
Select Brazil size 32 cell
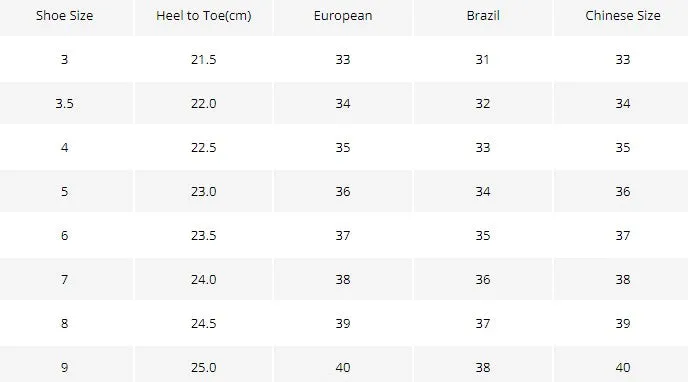click(483, 104)
